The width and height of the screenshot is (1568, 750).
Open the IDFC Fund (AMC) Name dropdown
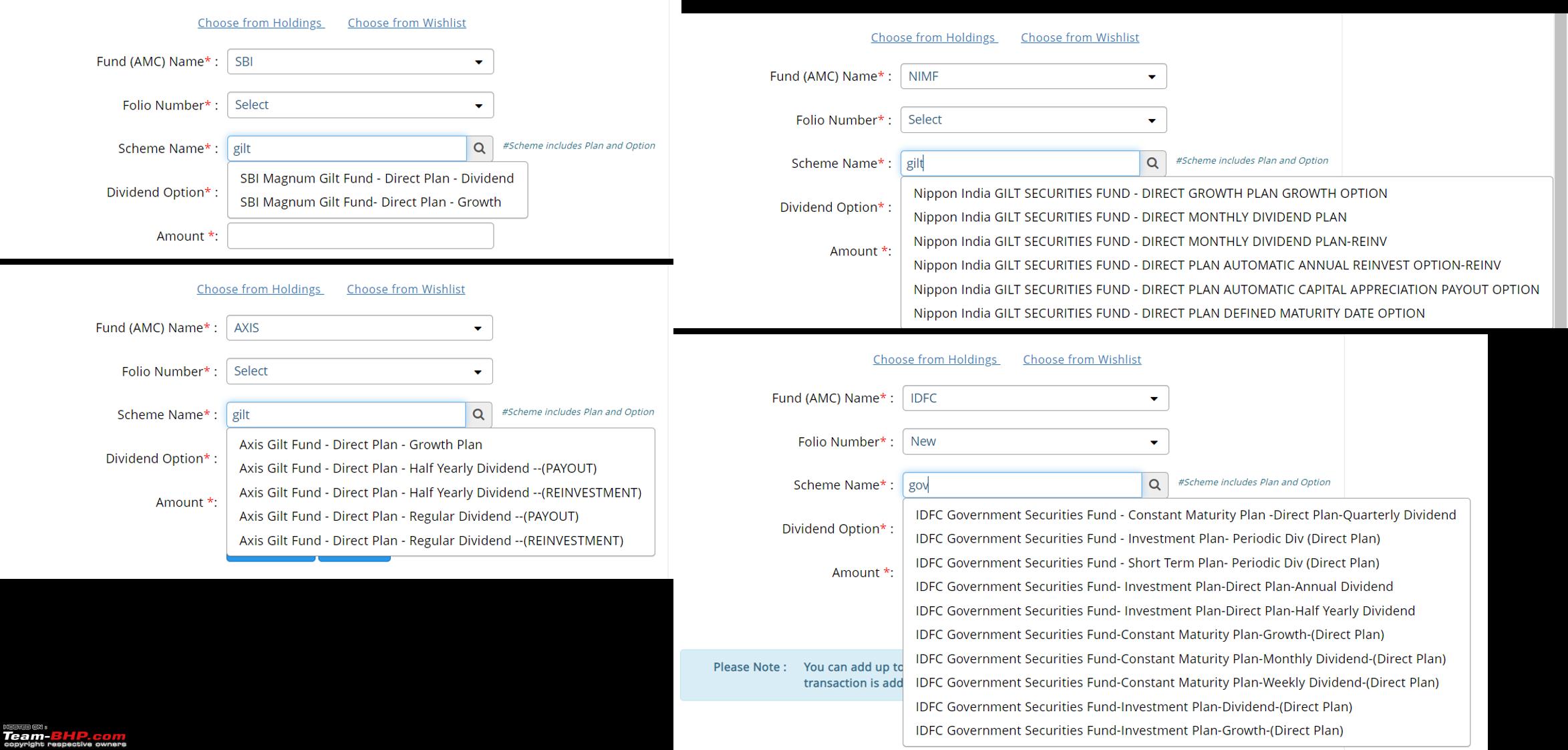[1036, 398]
